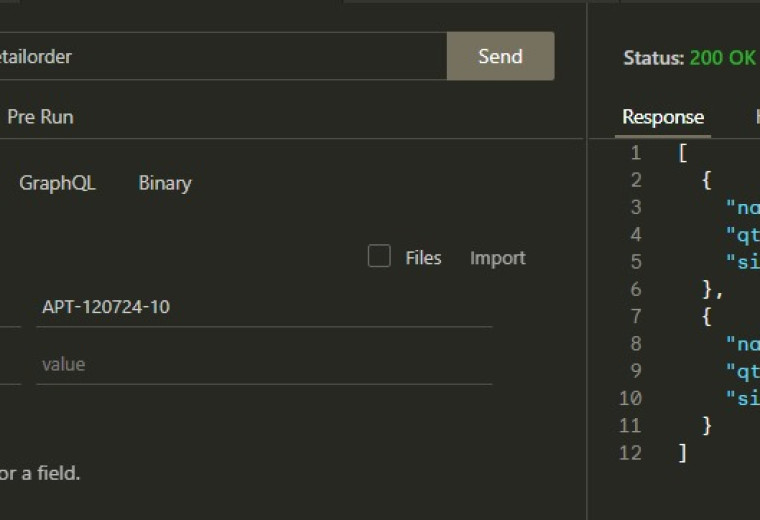Click line number 1 in response
Screen dimensions: 760x520
(636, 153)
